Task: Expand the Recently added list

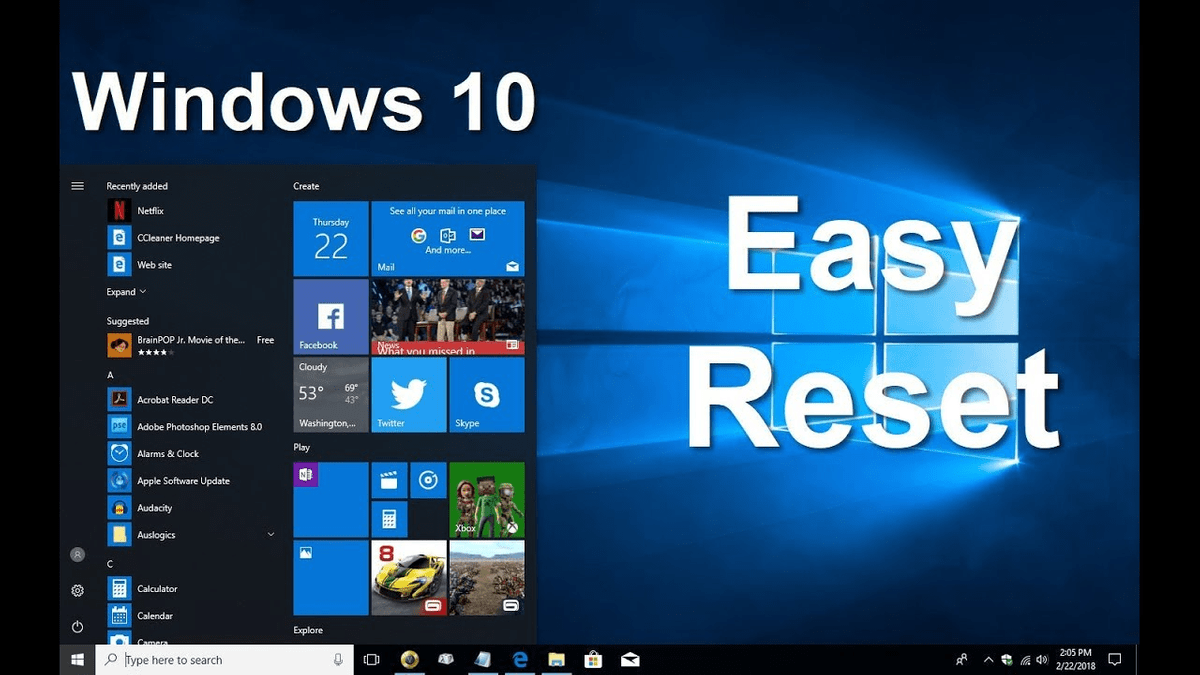Action: [x=126, y=291]
